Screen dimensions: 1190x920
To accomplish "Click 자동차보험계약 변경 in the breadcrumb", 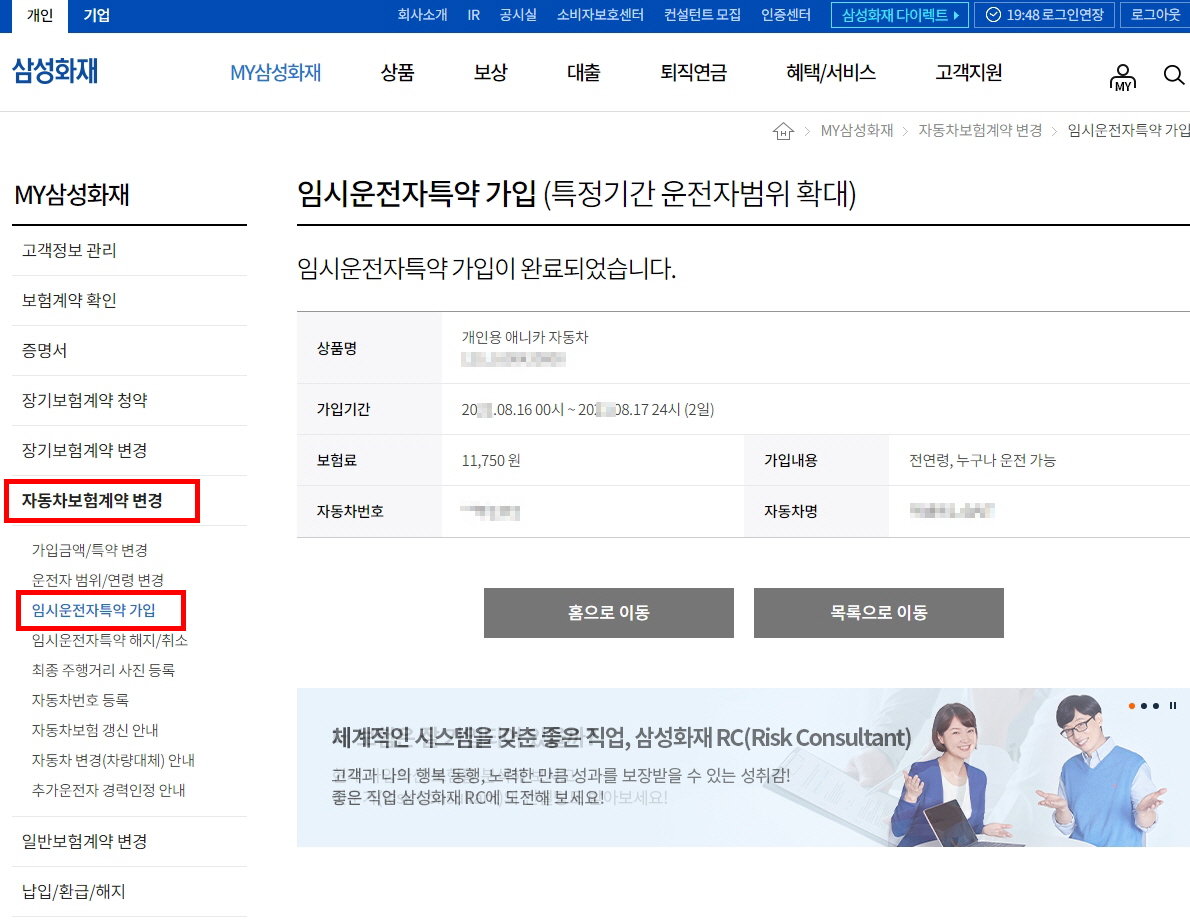I will (x=980, y=131).
